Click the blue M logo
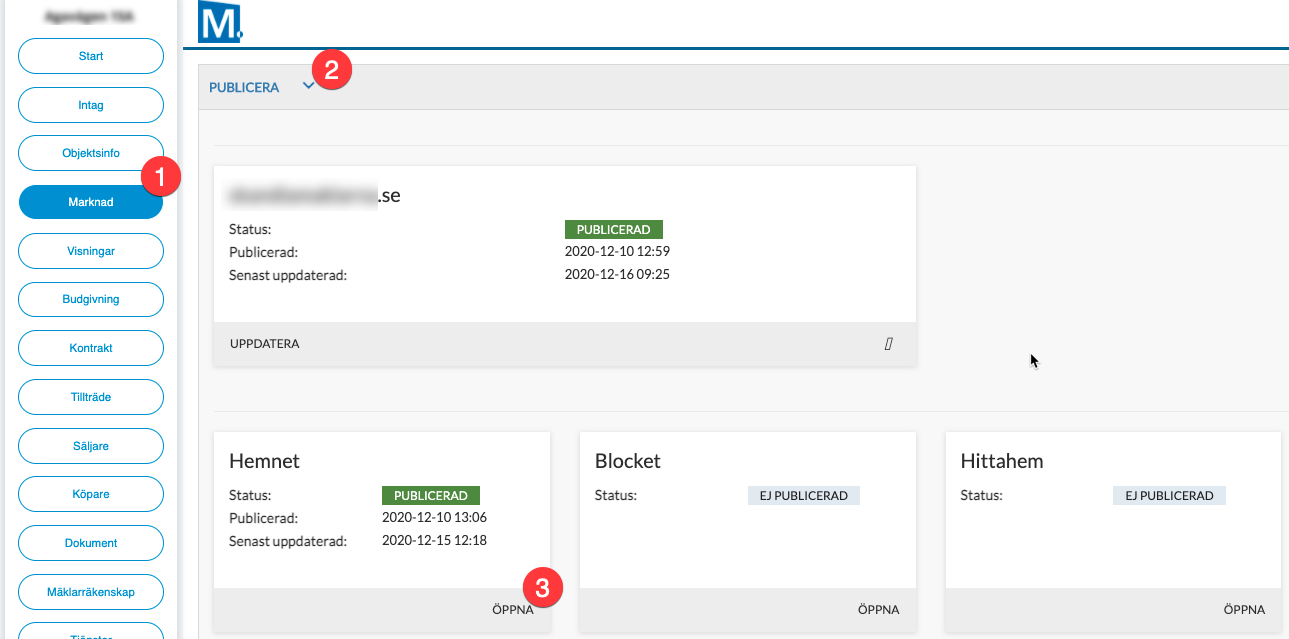This screenshot has width=1289, height=639. [x=220, y=21]
